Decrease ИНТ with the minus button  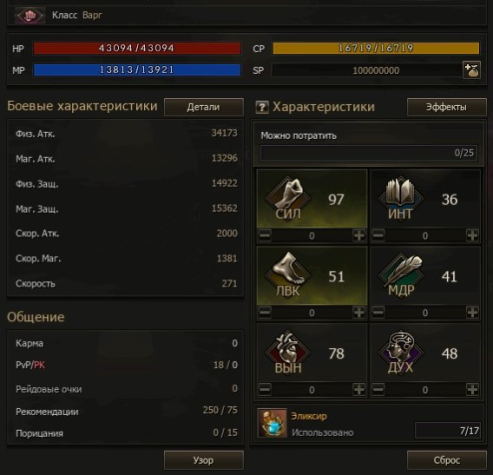coord(378,235)
